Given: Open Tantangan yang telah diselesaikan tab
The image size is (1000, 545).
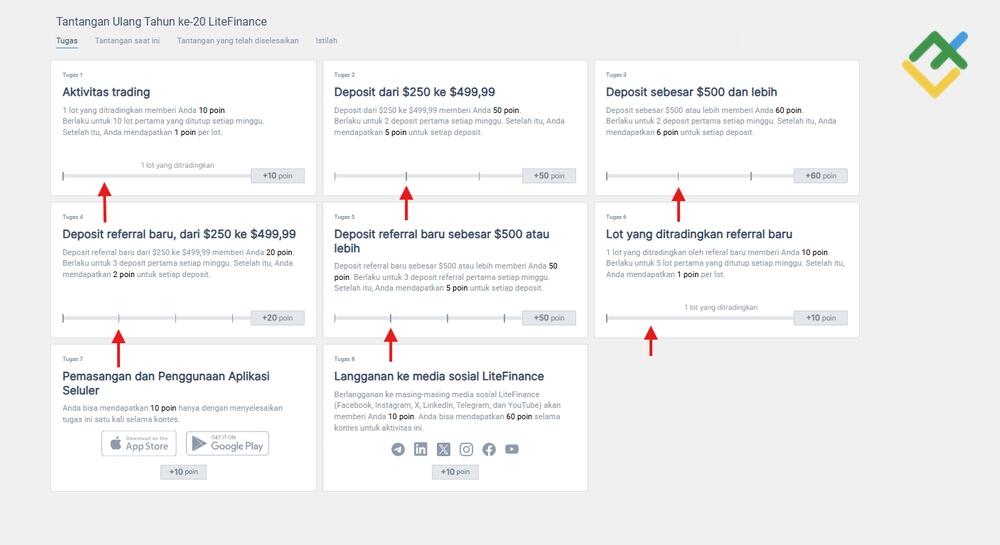Looking at the screenshot, I should click(237, 41).
